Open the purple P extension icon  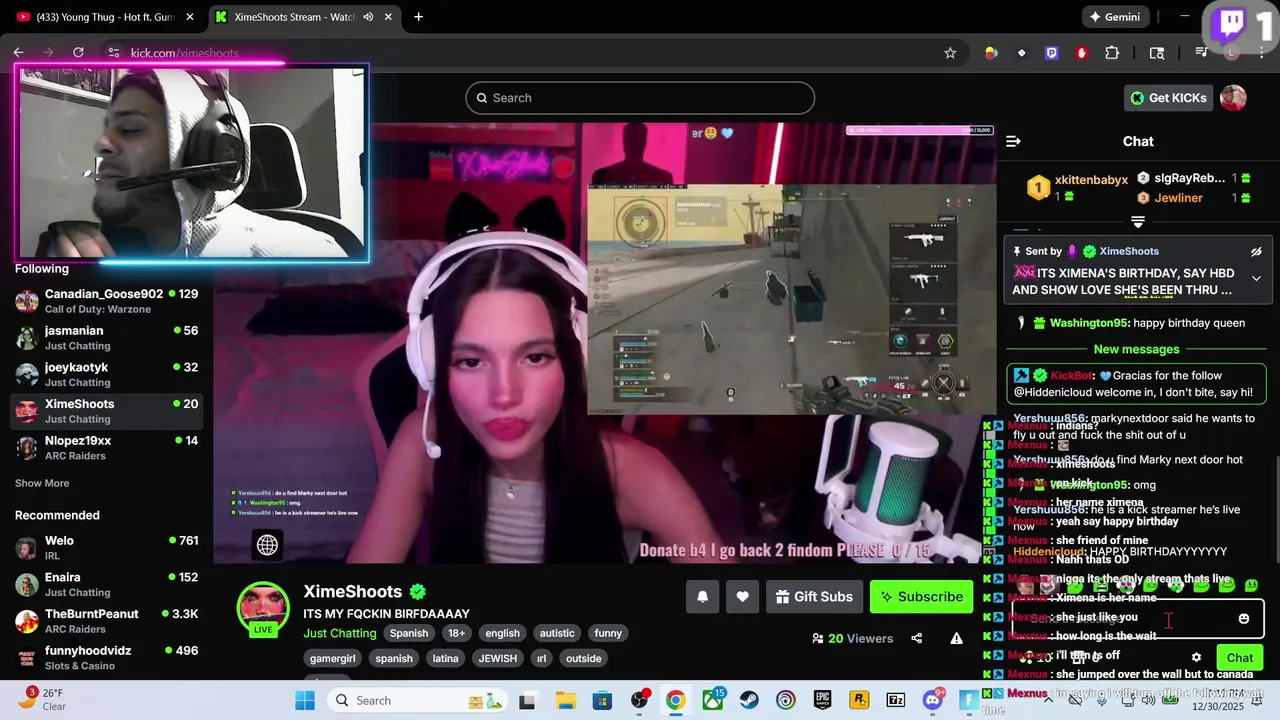pyautogui.click(x=1051, y=53)
